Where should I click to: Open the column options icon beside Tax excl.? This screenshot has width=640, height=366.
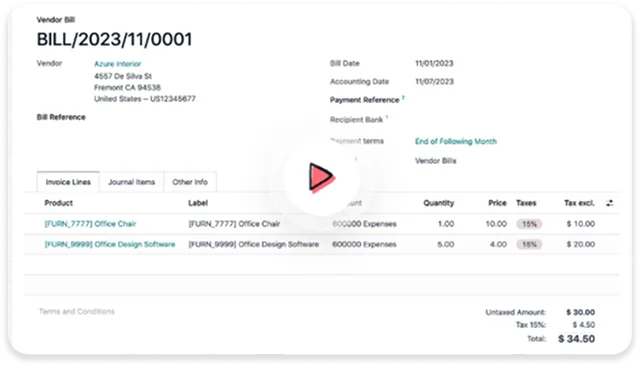click(609, 203)
